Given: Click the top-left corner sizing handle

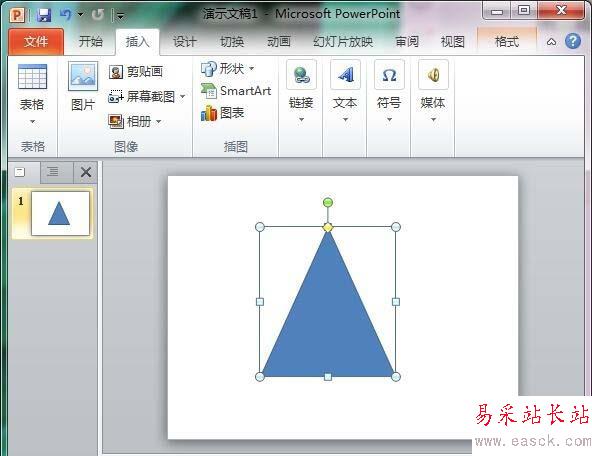Looking at the screenshot, I should point(260,227).
